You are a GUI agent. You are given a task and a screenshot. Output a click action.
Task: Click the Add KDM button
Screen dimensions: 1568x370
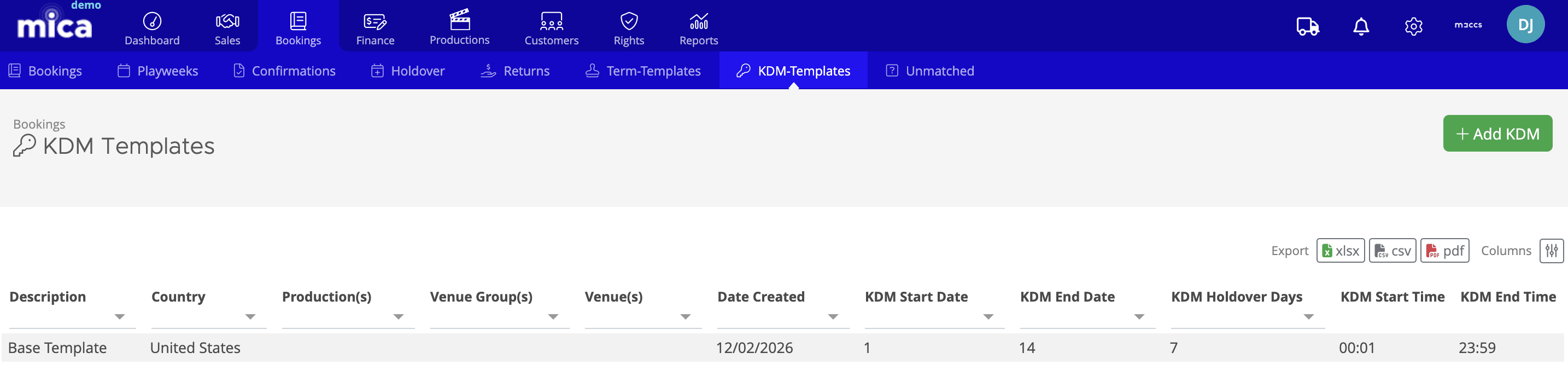coord(1497,134)
